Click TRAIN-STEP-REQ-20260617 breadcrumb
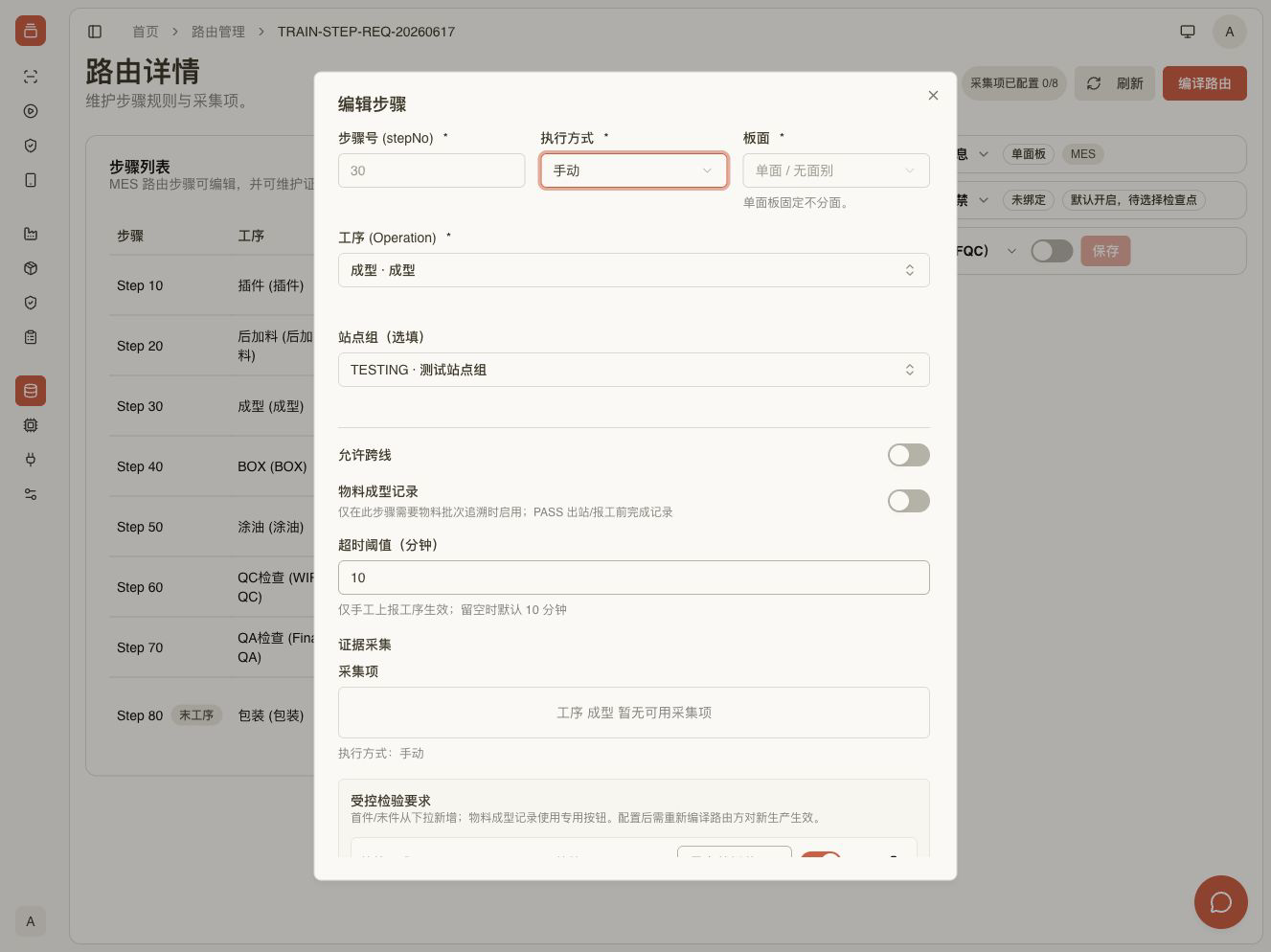The image size is (1271, 952). pyautogui.click(x=366, y=32)
